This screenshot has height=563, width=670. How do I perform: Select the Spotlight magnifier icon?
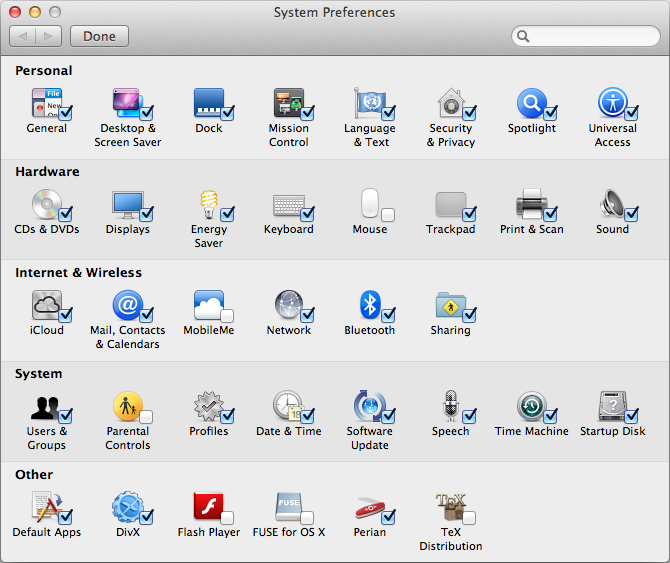tap(532, 103)
